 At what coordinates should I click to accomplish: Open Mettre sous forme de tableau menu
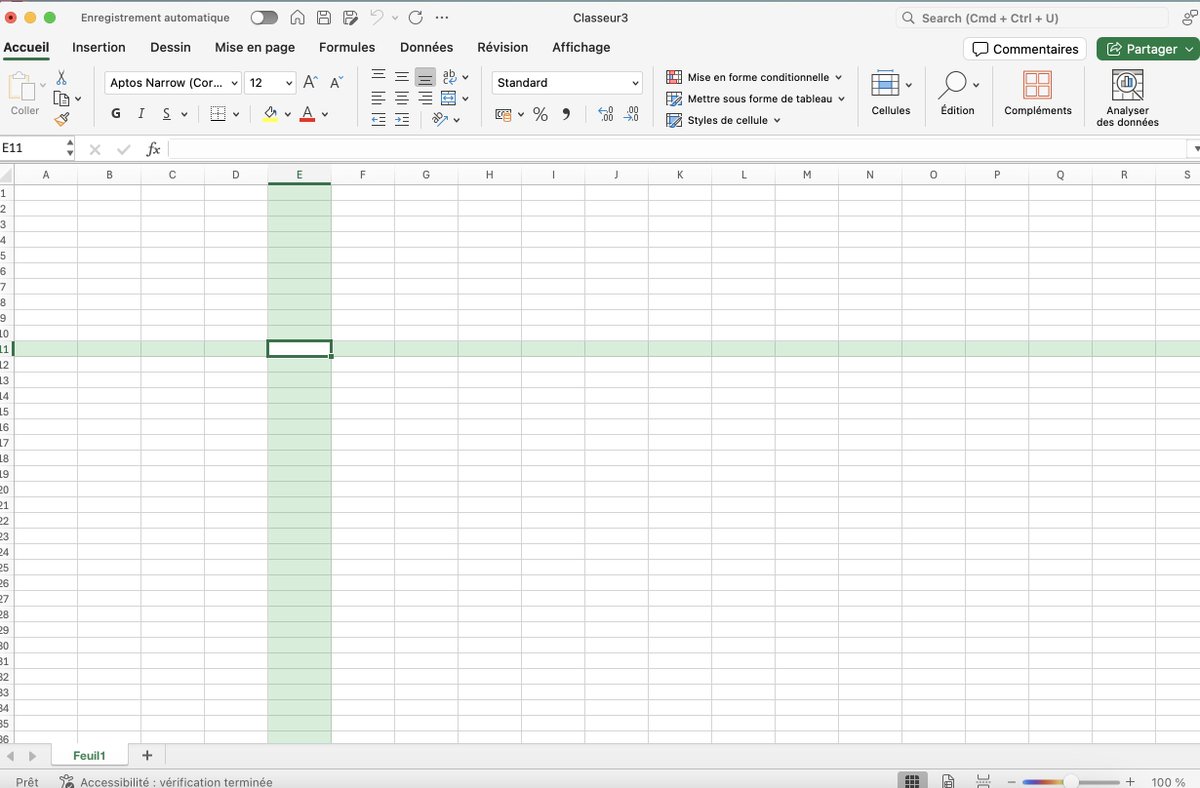tap(756, 99)
